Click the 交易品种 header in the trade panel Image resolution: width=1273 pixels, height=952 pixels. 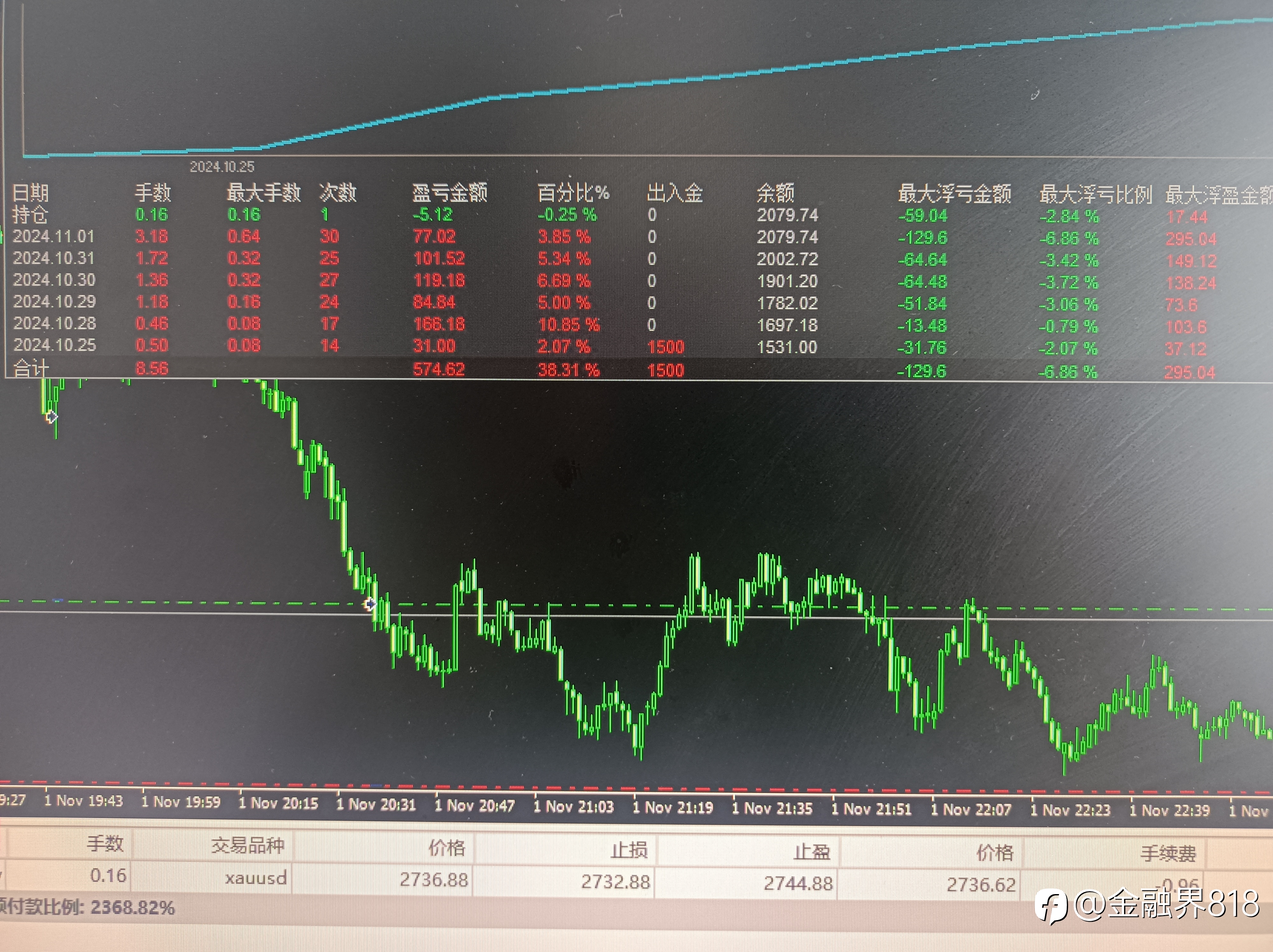248,846
